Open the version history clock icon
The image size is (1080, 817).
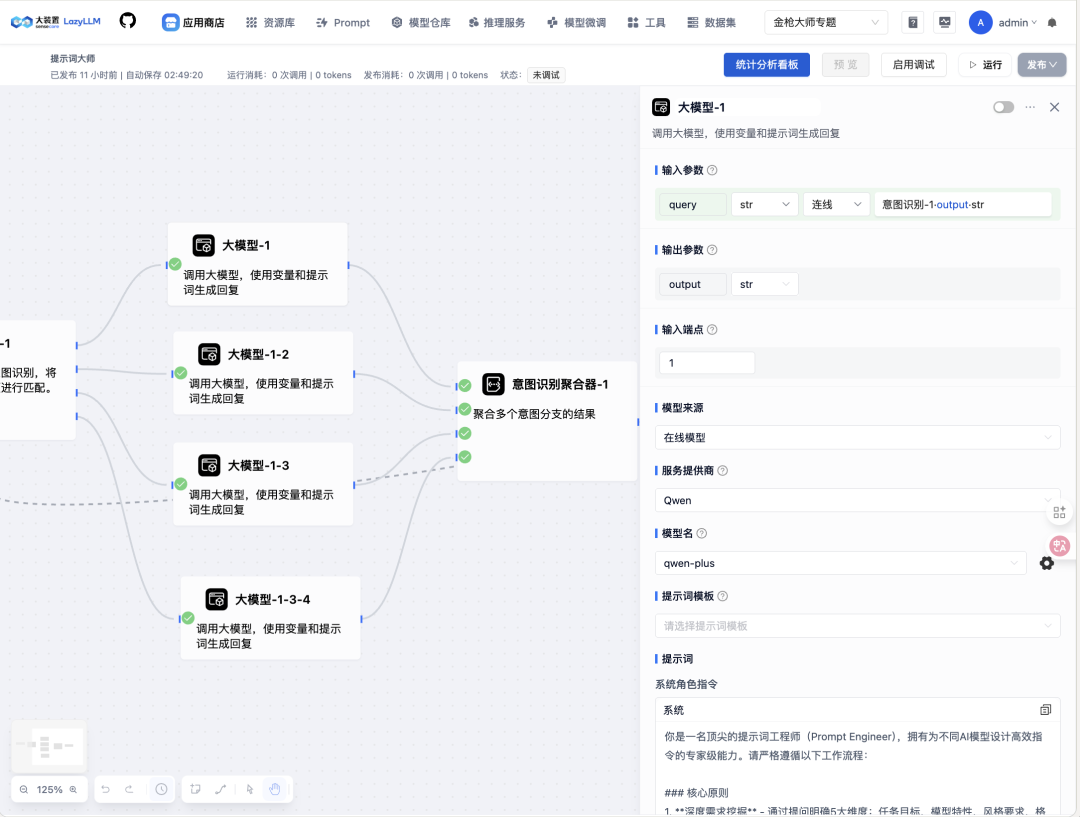161,789
